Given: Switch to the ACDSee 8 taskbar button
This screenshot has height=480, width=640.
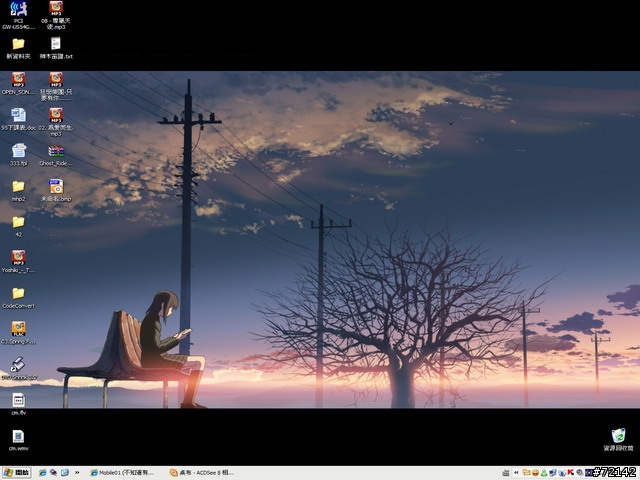Looking at the screenshot, I should 202,473.
